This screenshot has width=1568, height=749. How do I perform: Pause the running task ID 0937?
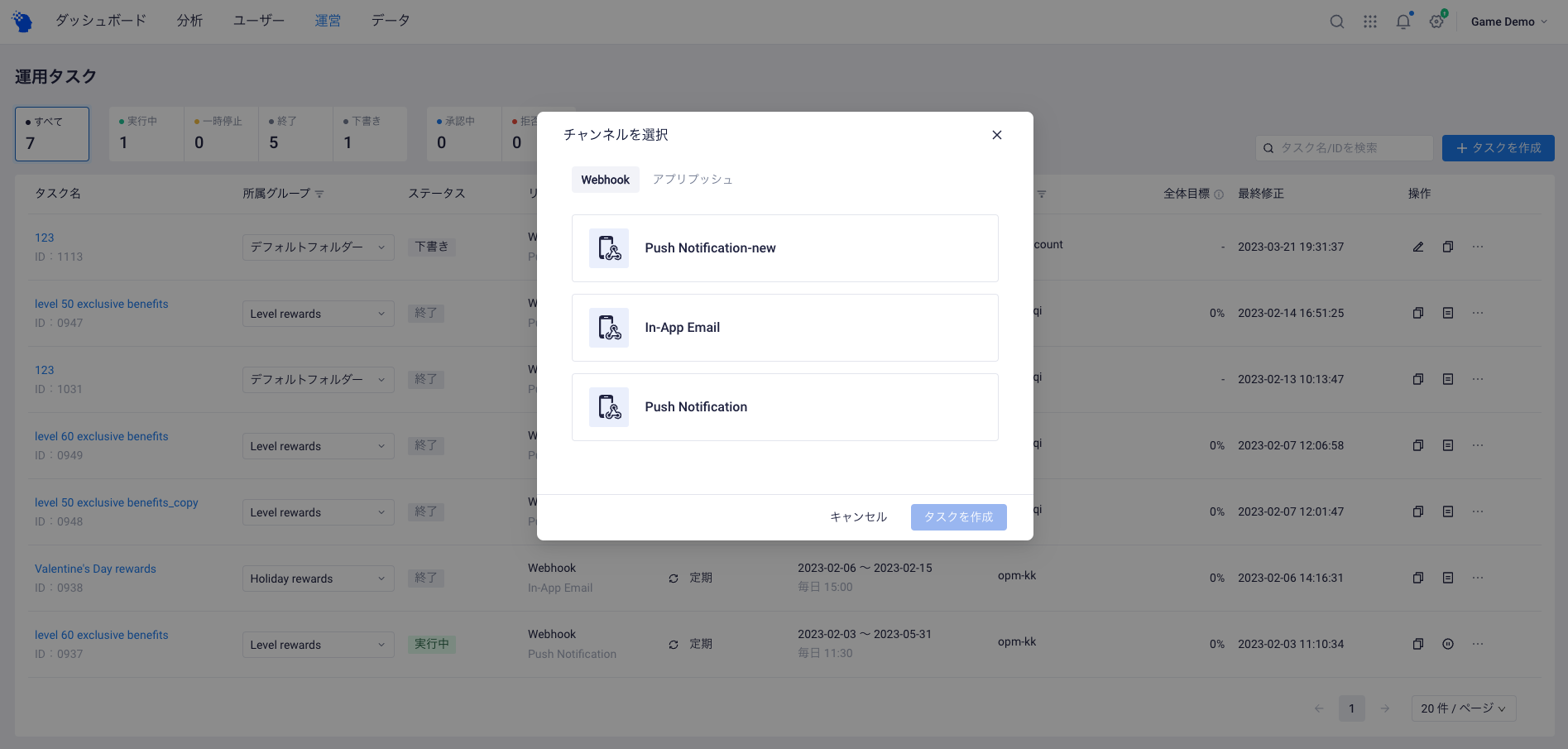[x=1448, y=644]
